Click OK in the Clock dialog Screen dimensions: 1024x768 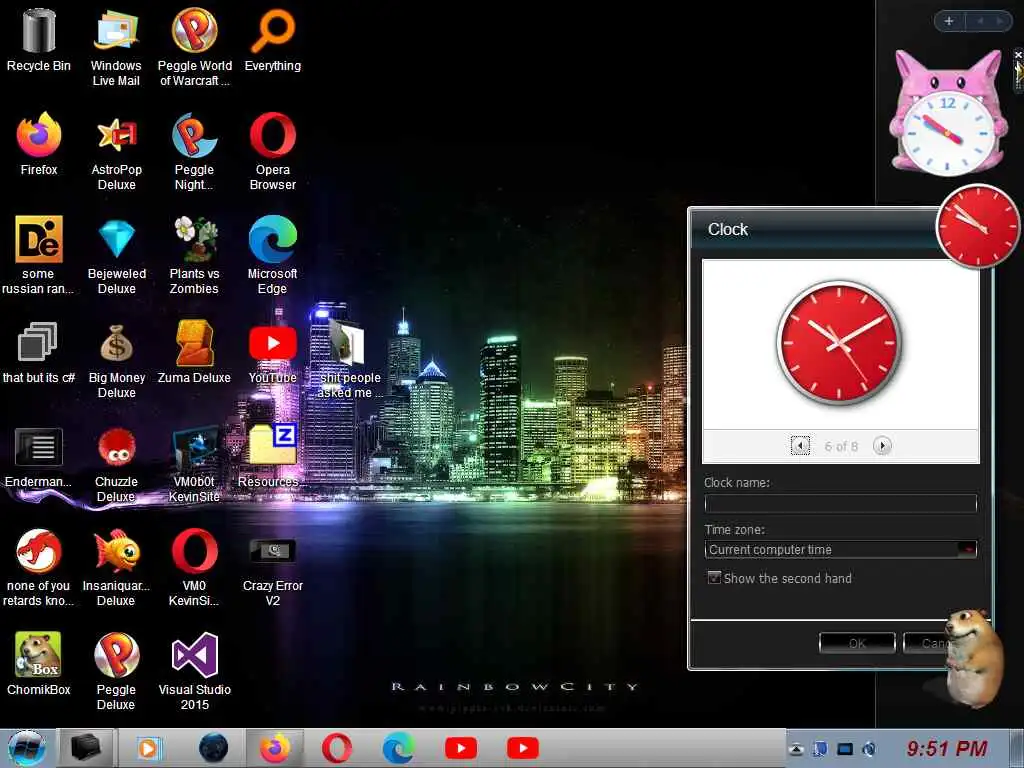(x=857, y=643)
